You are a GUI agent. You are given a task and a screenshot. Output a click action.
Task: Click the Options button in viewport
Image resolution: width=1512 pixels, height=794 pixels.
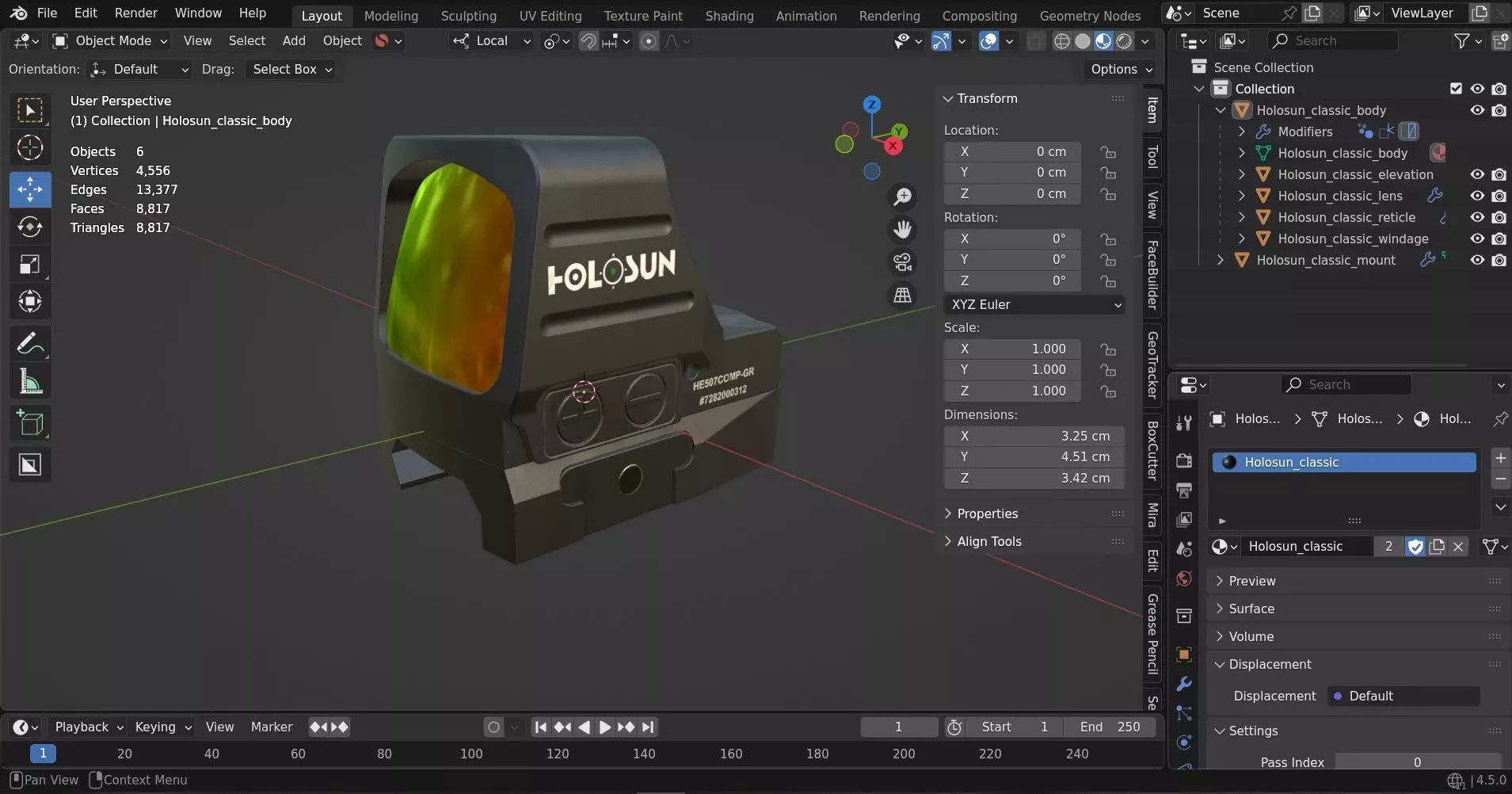point(1121,70)
